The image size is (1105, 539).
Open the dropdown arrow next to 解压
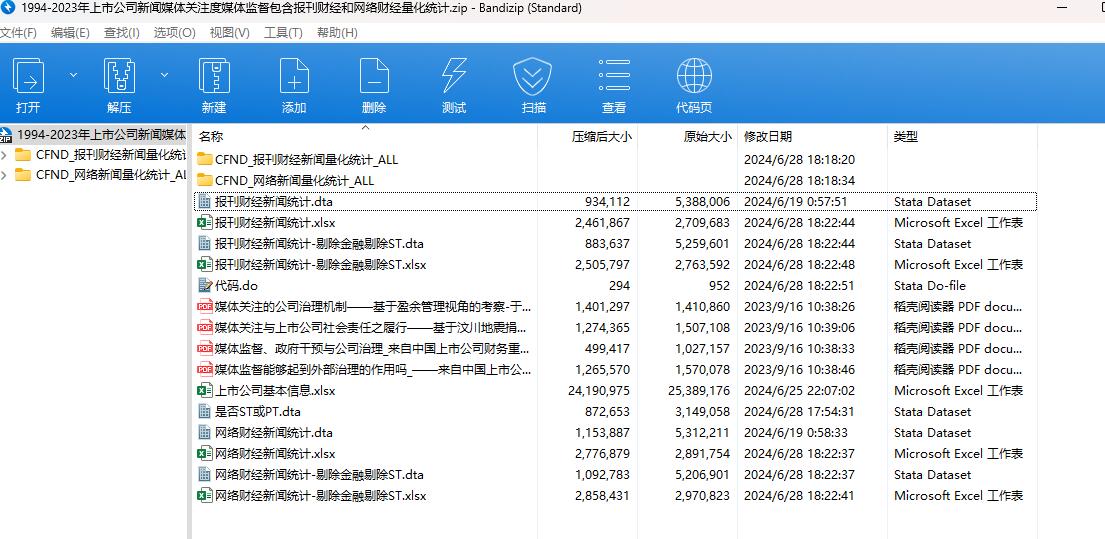pos(164,75)
